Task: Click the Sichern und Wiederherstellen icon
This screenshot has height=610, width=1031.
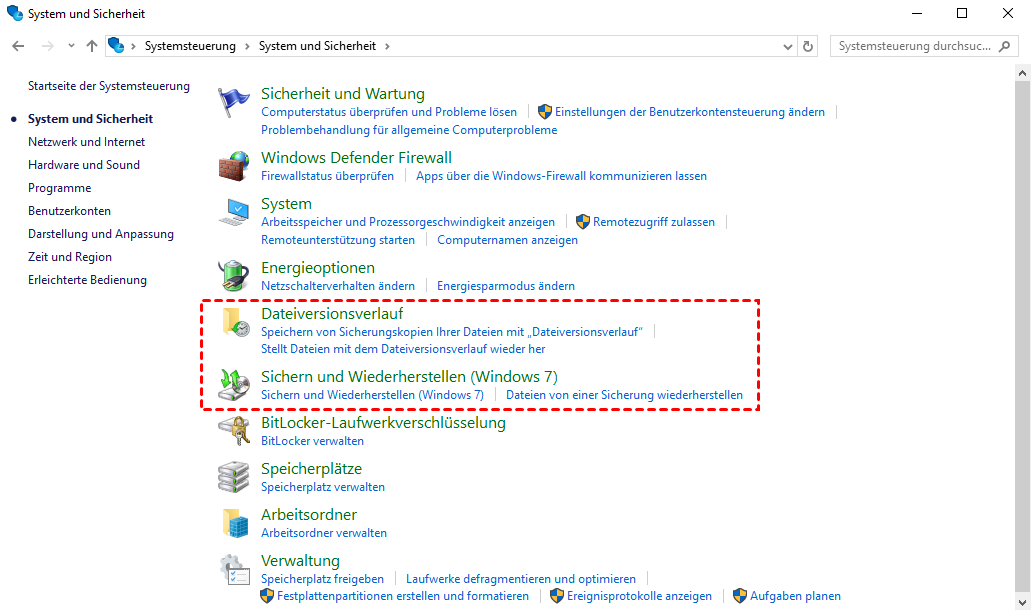Action: (x=234, y=385)
